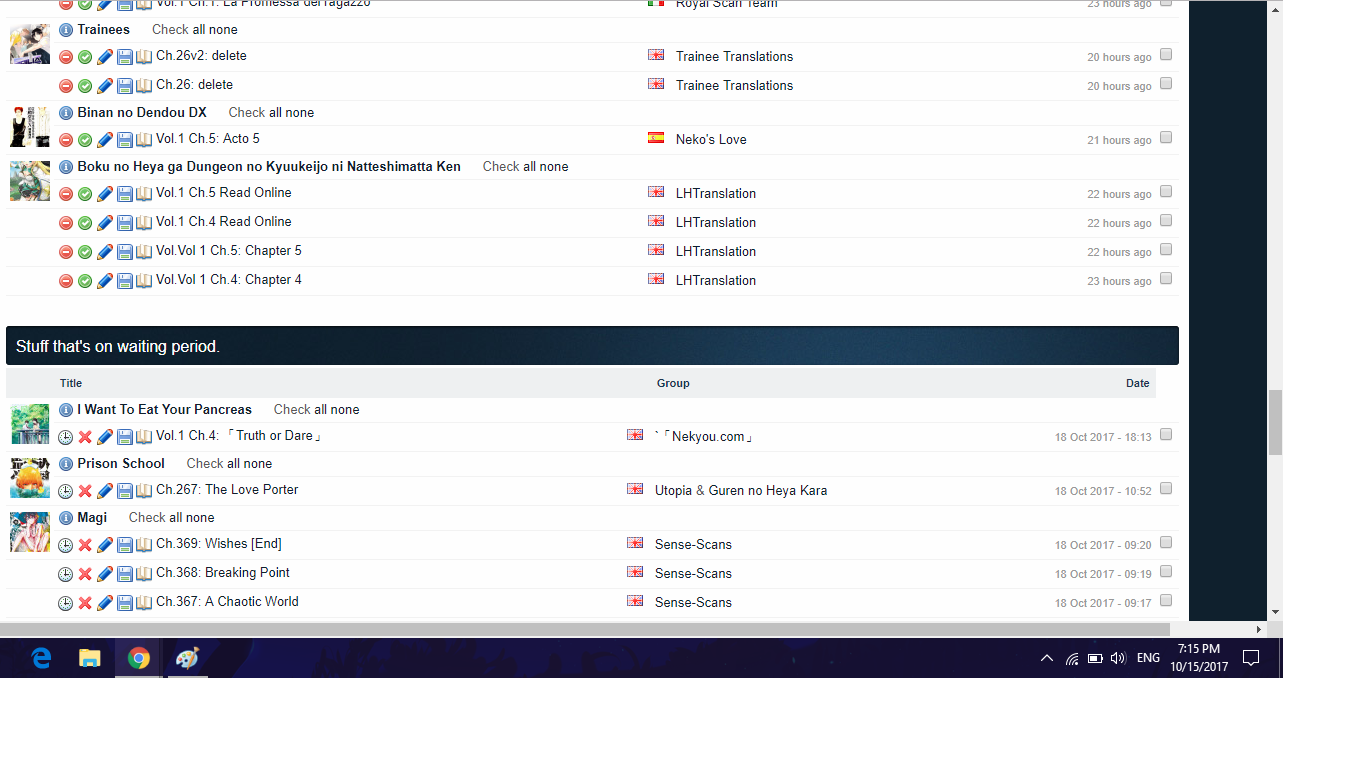Open book icon for Vol.1 Ch.4 Read Online
The width and height of the screenshot is (1366, 768).
pyautogui.click(x=144, y=223)
